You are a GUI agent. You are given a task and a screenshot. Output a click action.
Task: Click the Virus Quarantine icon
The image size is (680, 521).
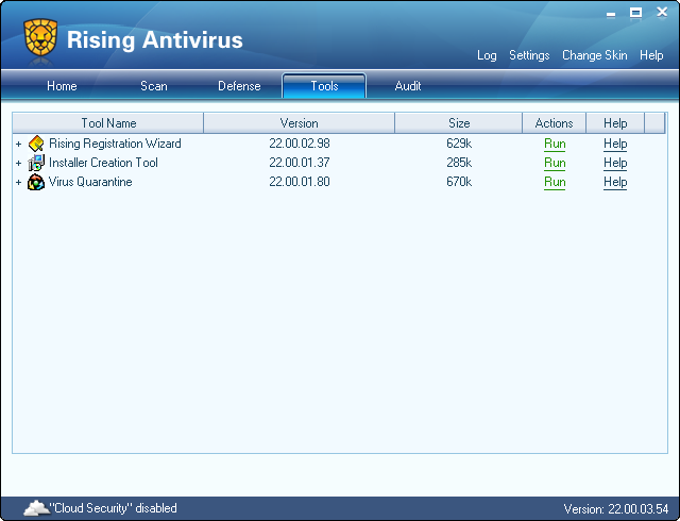click(x=36, y=182)
